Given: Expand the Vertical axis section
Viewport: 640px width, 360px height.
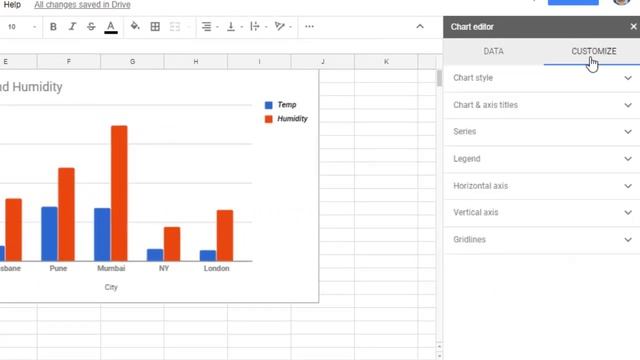Looking at the screenshot, I should [x=542, y=213].
